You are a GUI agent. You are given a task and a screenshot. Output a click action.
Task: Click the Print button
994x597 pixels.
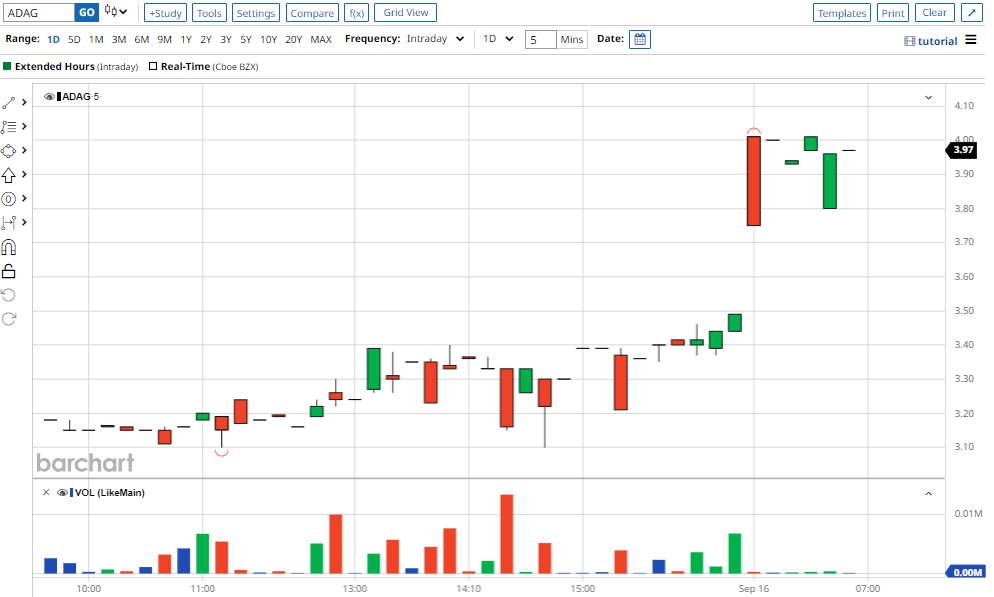(x=893, y=13)
